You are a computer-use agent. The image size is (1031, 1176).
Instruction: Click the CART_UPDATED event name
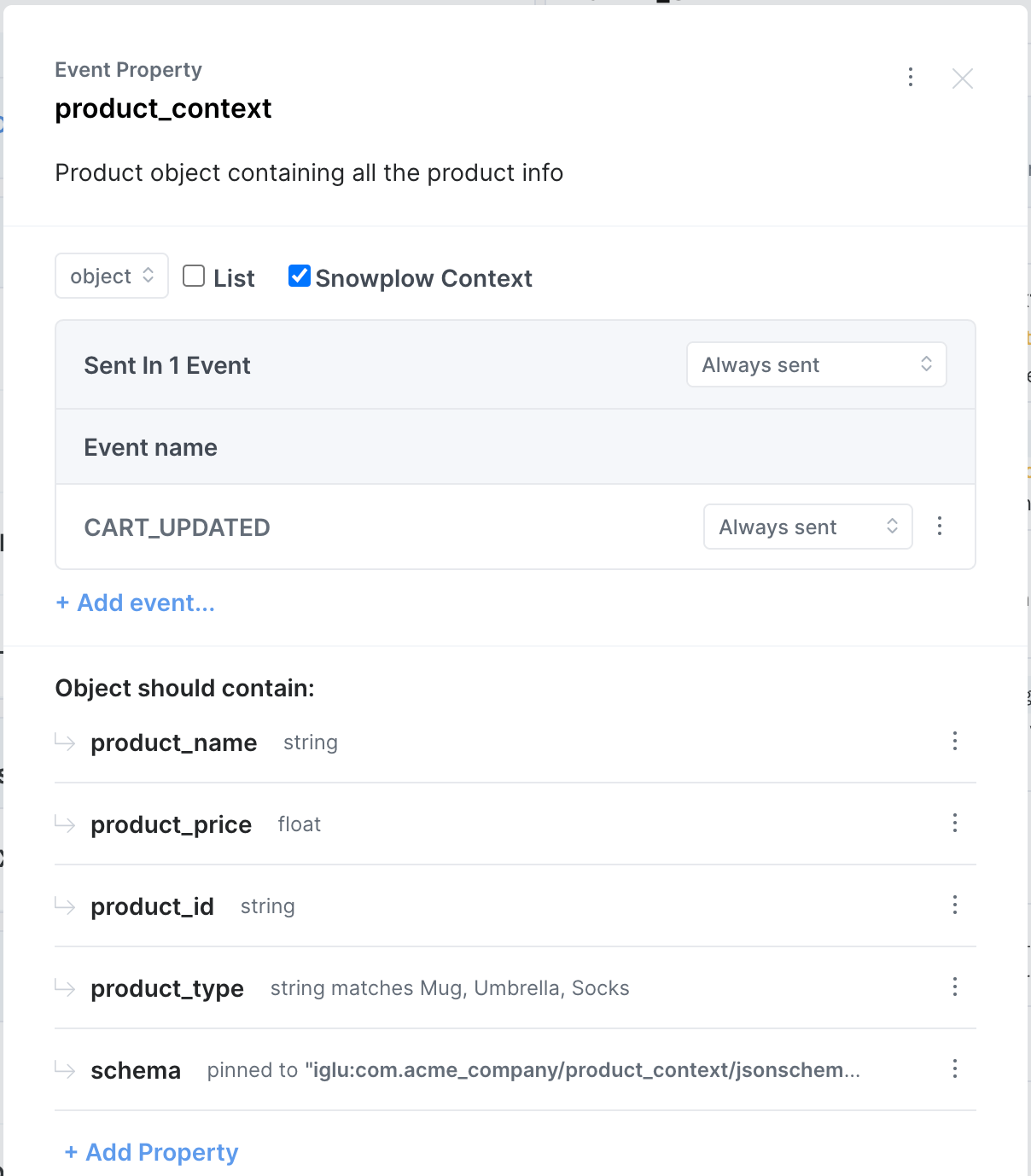(177, 527)
